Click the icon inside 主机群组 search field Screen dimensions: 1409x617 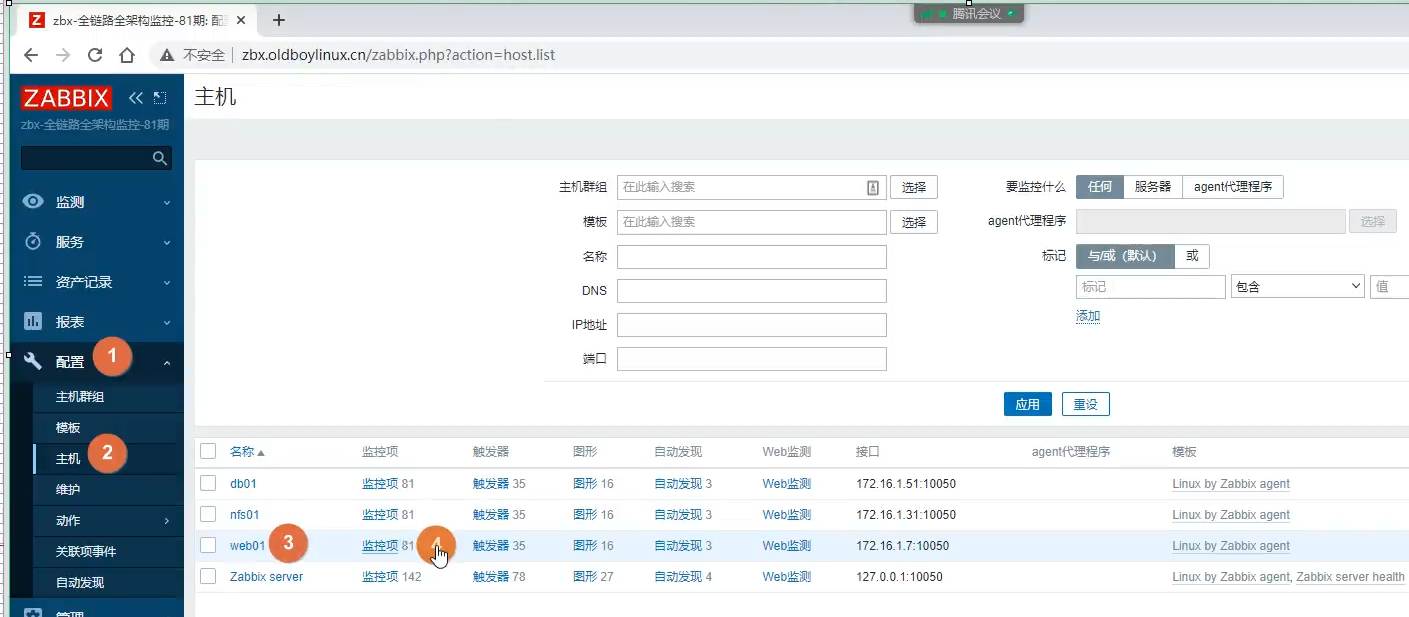pyautogui.click(x=873, y=187)
